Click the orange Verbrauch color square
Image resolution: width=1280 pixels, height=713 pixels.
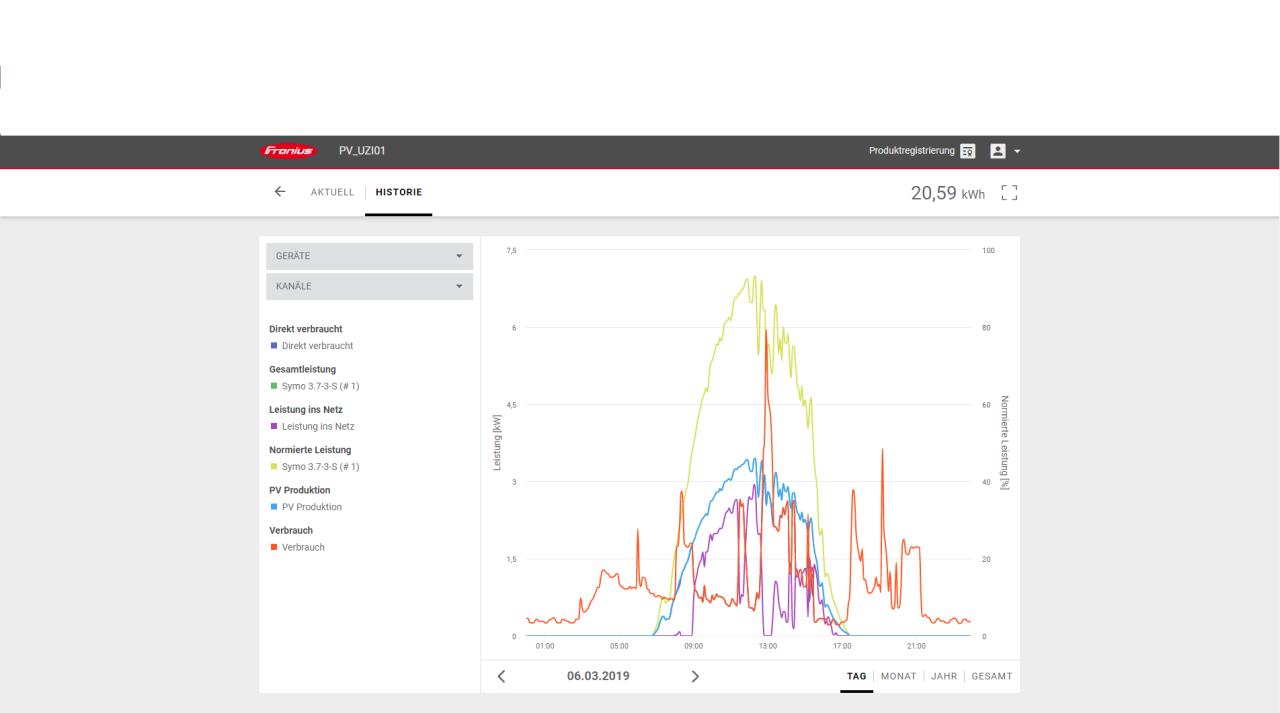[x=273, y=547]
